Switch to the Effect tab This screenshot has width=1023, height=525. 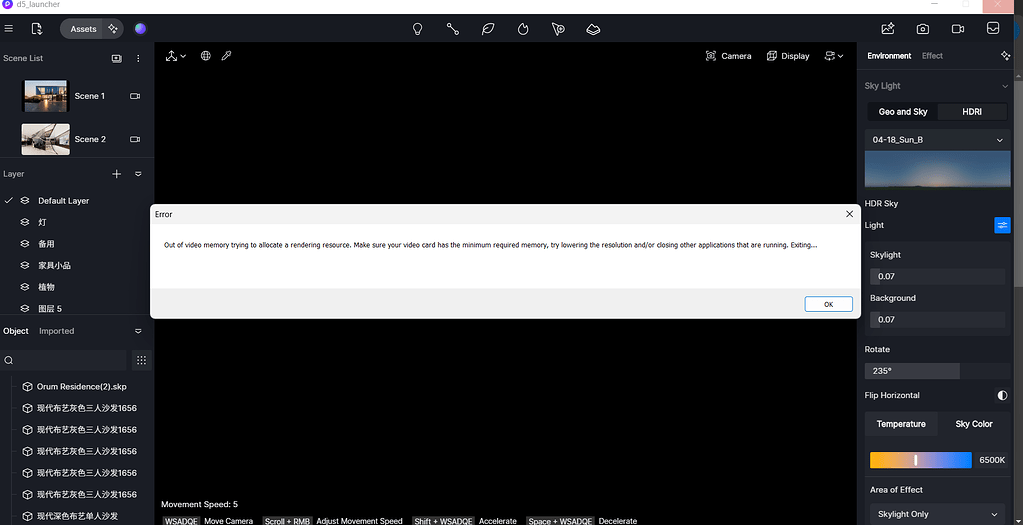point(932,55)
